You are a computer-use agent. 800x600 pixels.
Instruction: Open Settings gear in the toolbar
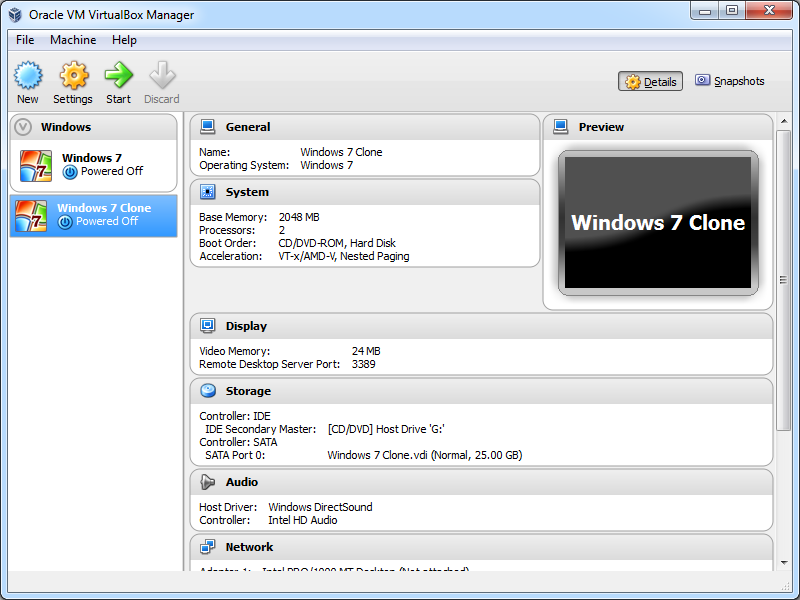[73, 76]
